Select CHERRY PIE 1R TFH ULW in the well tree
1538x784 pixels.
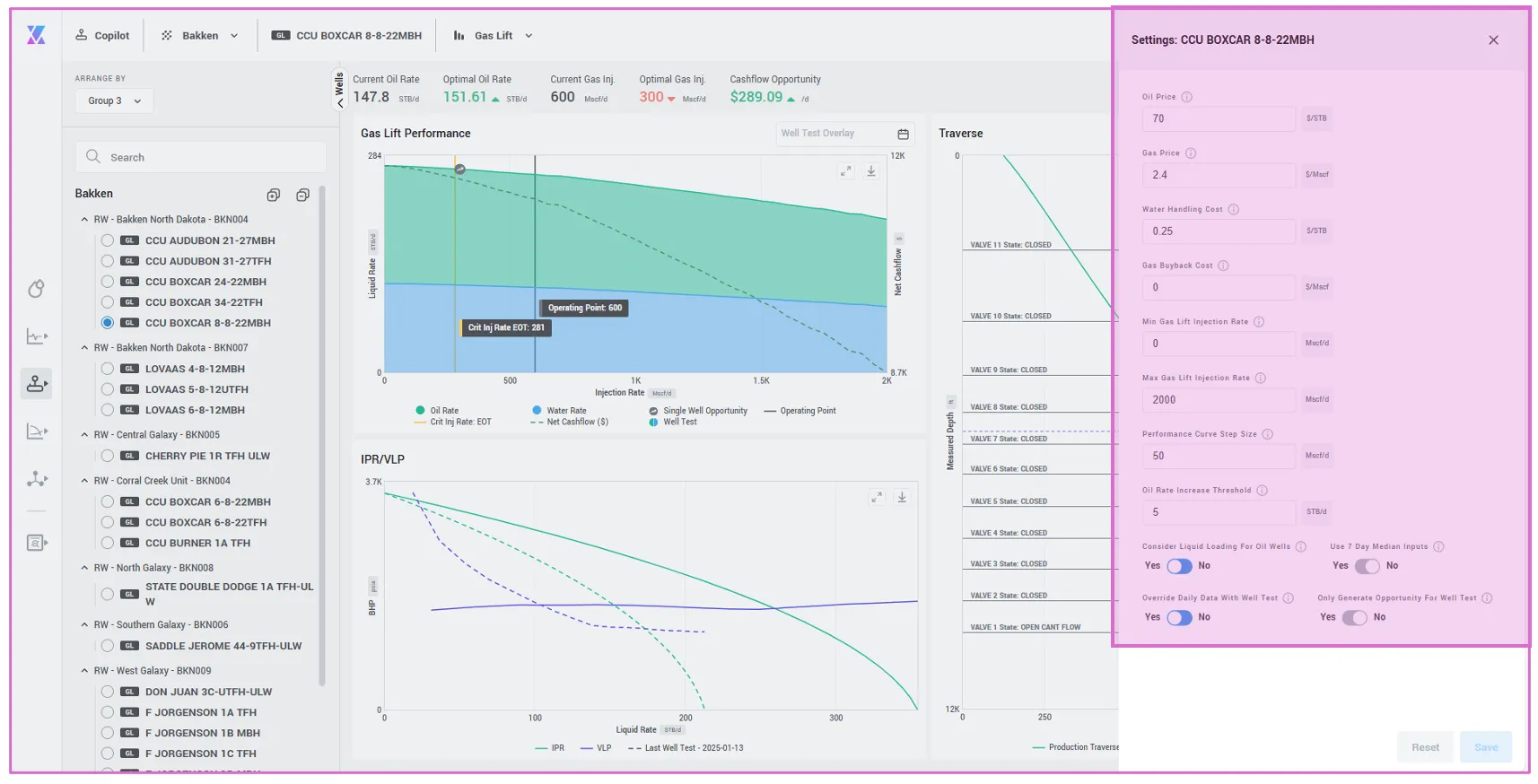click(x=108, y=456)
